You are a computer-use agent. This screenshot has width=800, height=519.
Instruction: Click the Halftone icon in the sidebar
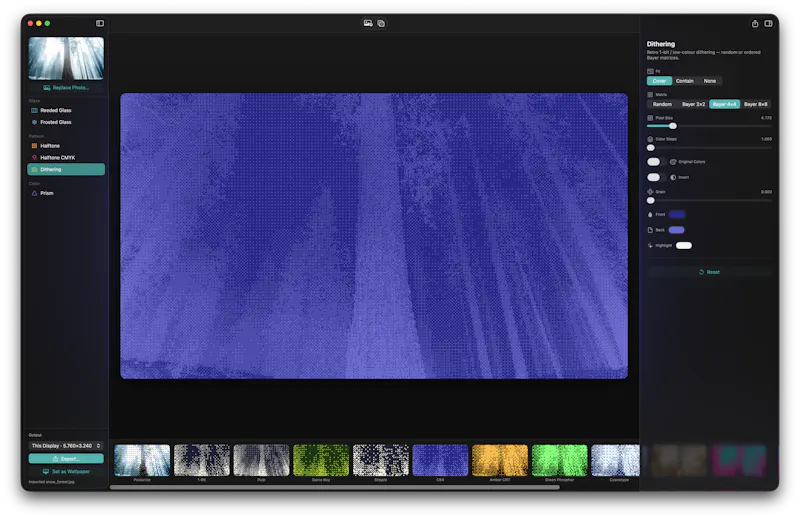point(34,146)
